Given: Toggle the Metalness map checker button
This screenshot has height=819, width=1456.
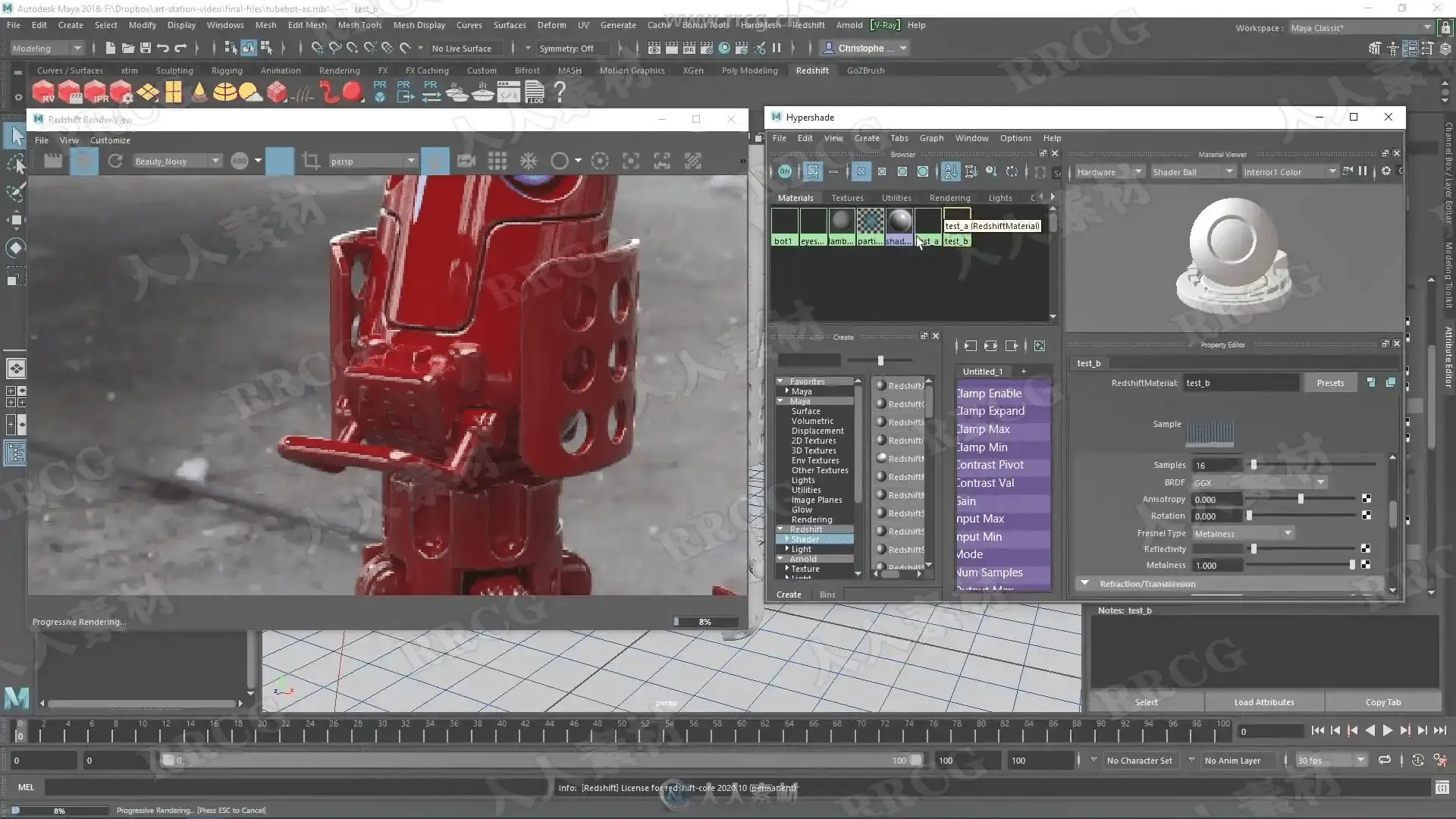Looking at the screenshot, I should [x=1366, y=565].
